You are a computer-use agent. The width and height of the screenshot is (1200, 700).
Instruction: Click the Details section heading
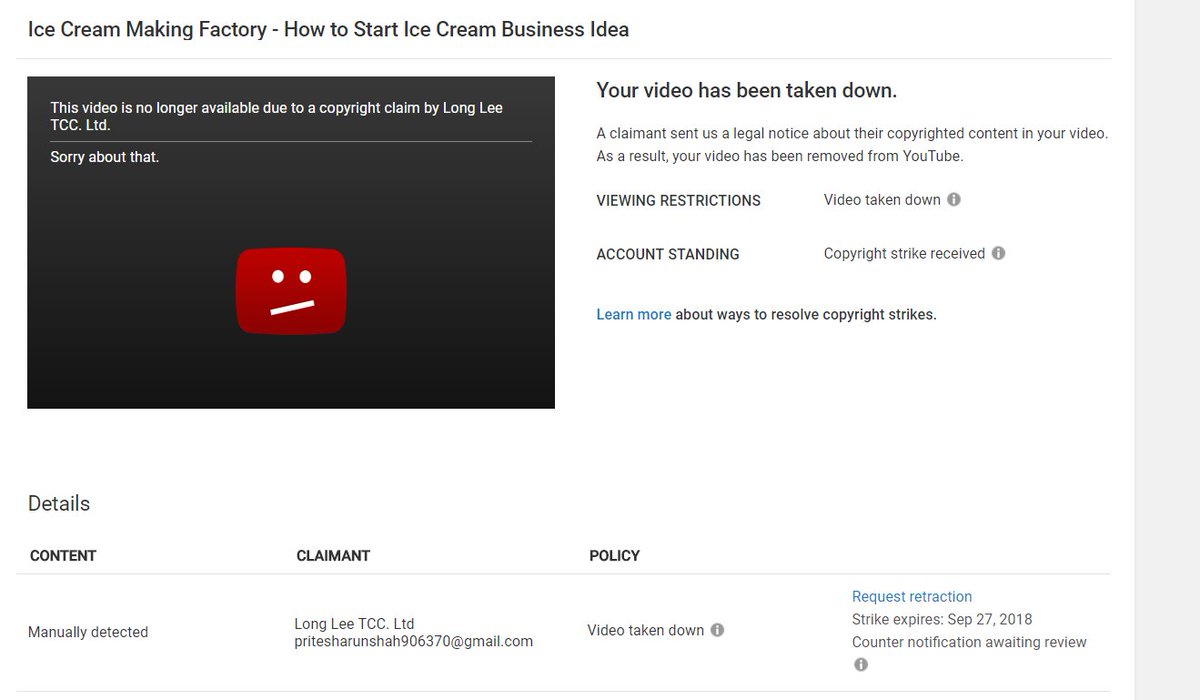tap(59, 503)
